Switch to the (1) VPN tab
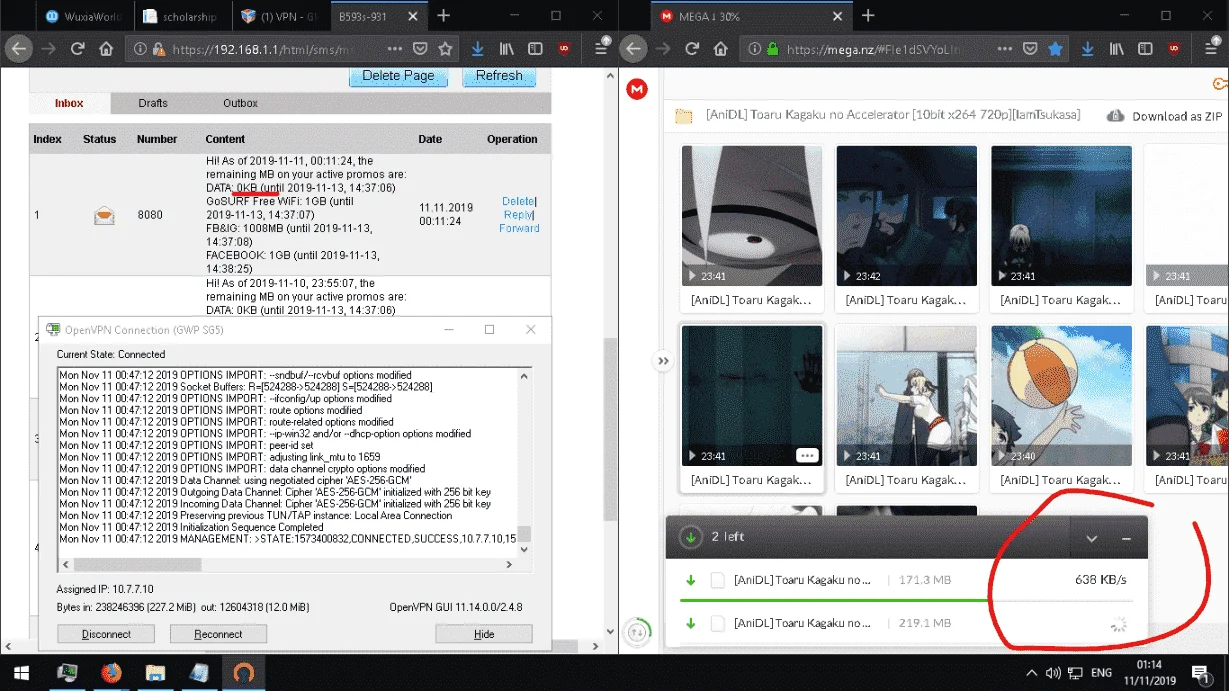1229x691 pixels. tap(280, 16)
